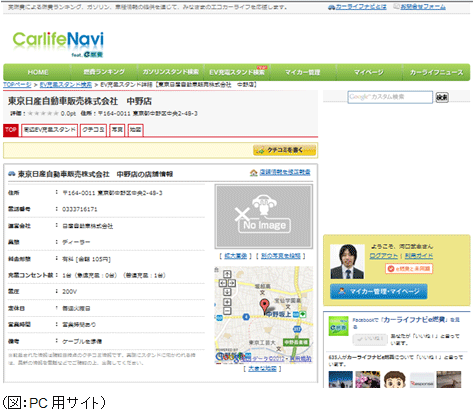
Task: Click the EV充電スタンド検索 breadcrumb link
Action: point(66,85)
